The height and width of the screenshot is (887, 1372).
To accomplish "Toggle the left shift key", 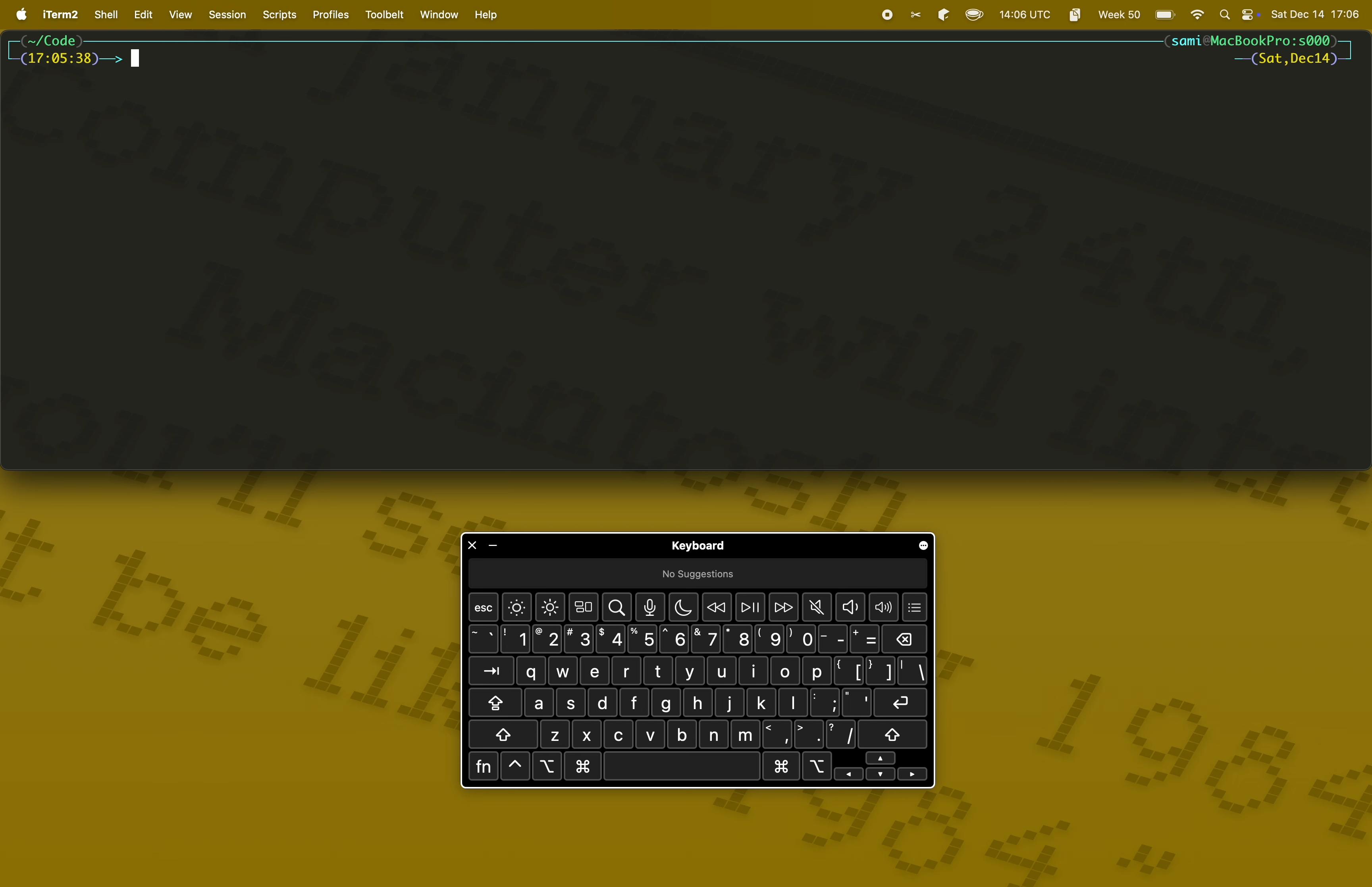I will click(x=503, y=735).
